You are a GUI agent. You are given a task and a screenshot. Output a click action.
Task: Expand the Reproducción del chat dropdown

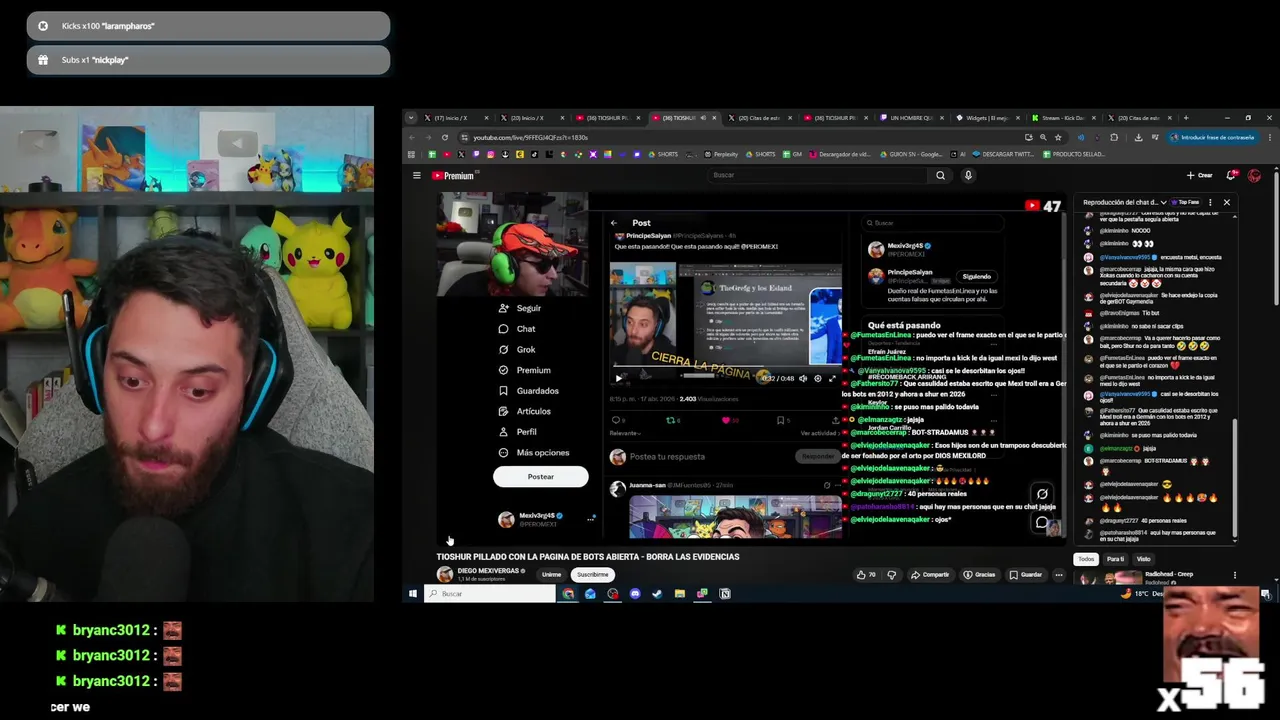pyautogui.click(x=1124, y=202)
